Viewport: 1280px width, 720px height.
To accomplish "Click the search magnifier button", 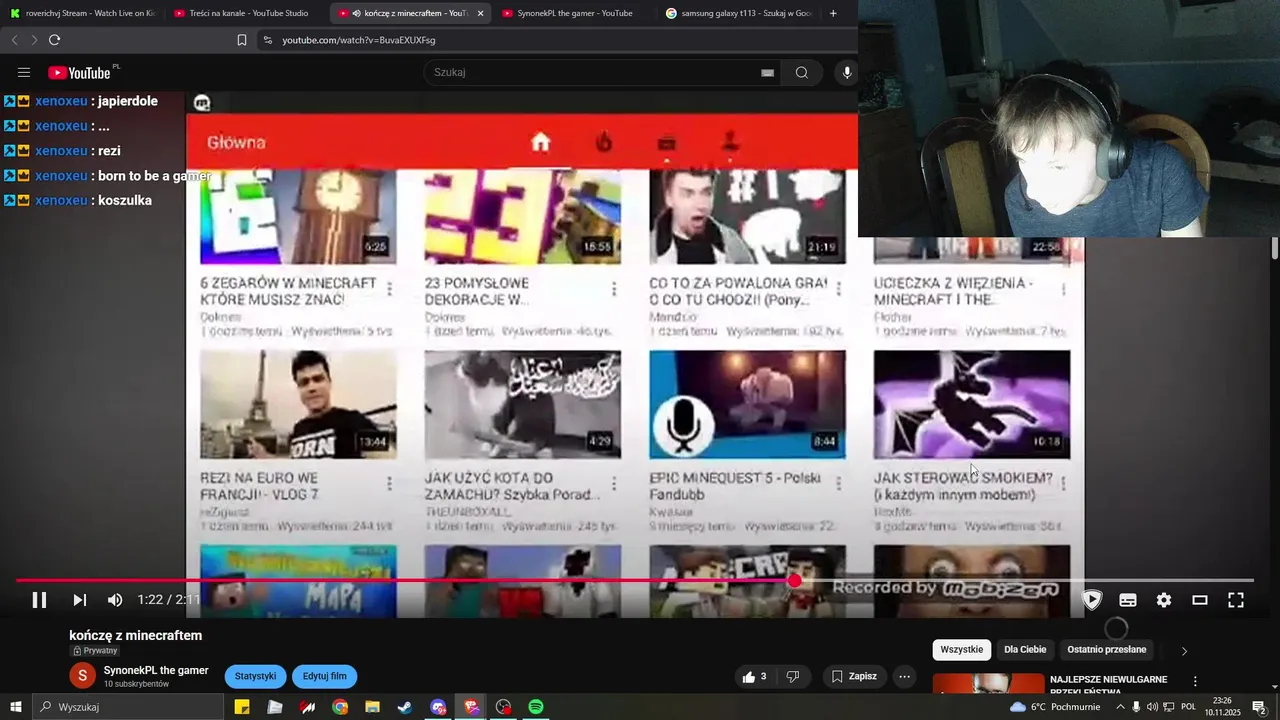I will (x=802, y=72).
